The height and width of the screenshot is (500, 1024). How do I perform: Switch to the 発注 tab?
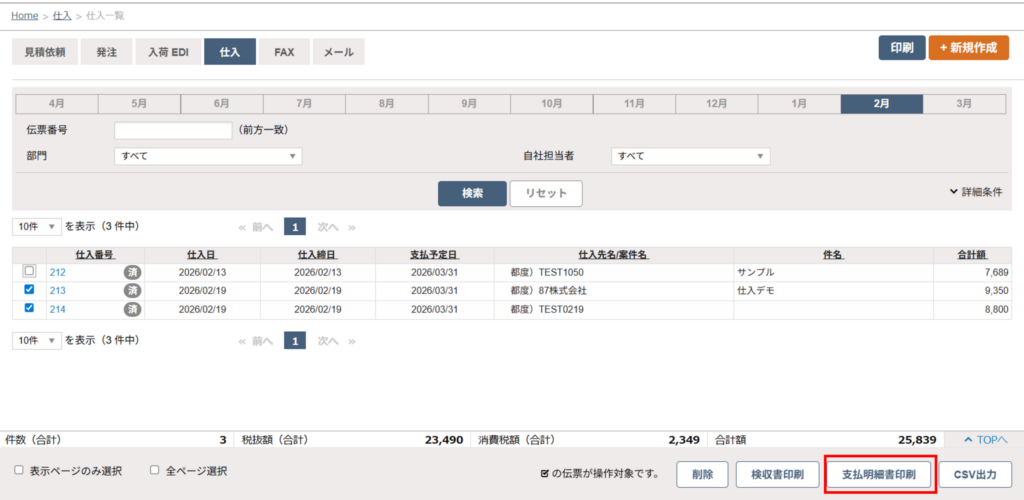[106, 52]
